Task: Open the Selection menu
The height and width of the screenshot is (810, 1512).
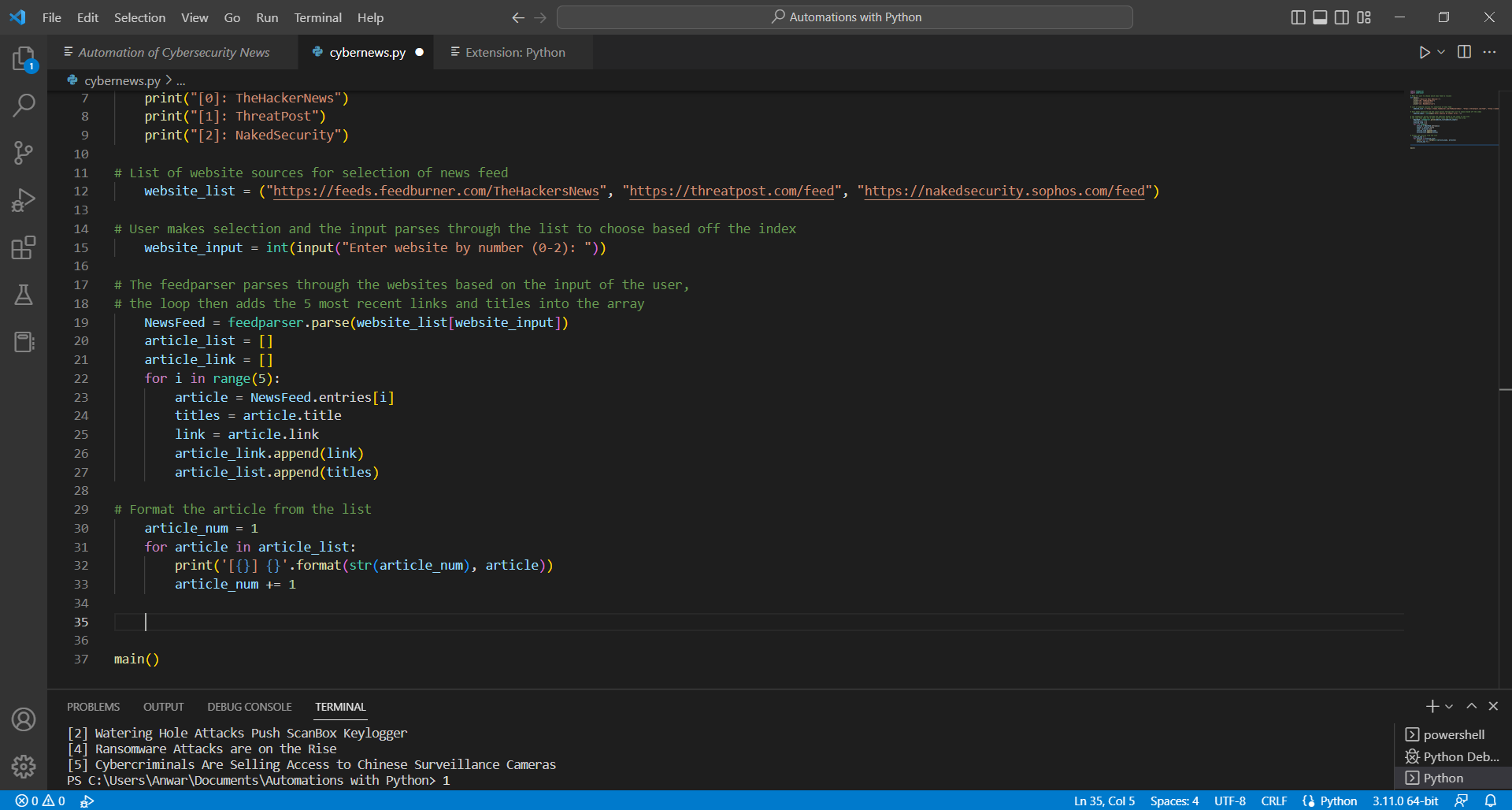Action: pos(139,17)
